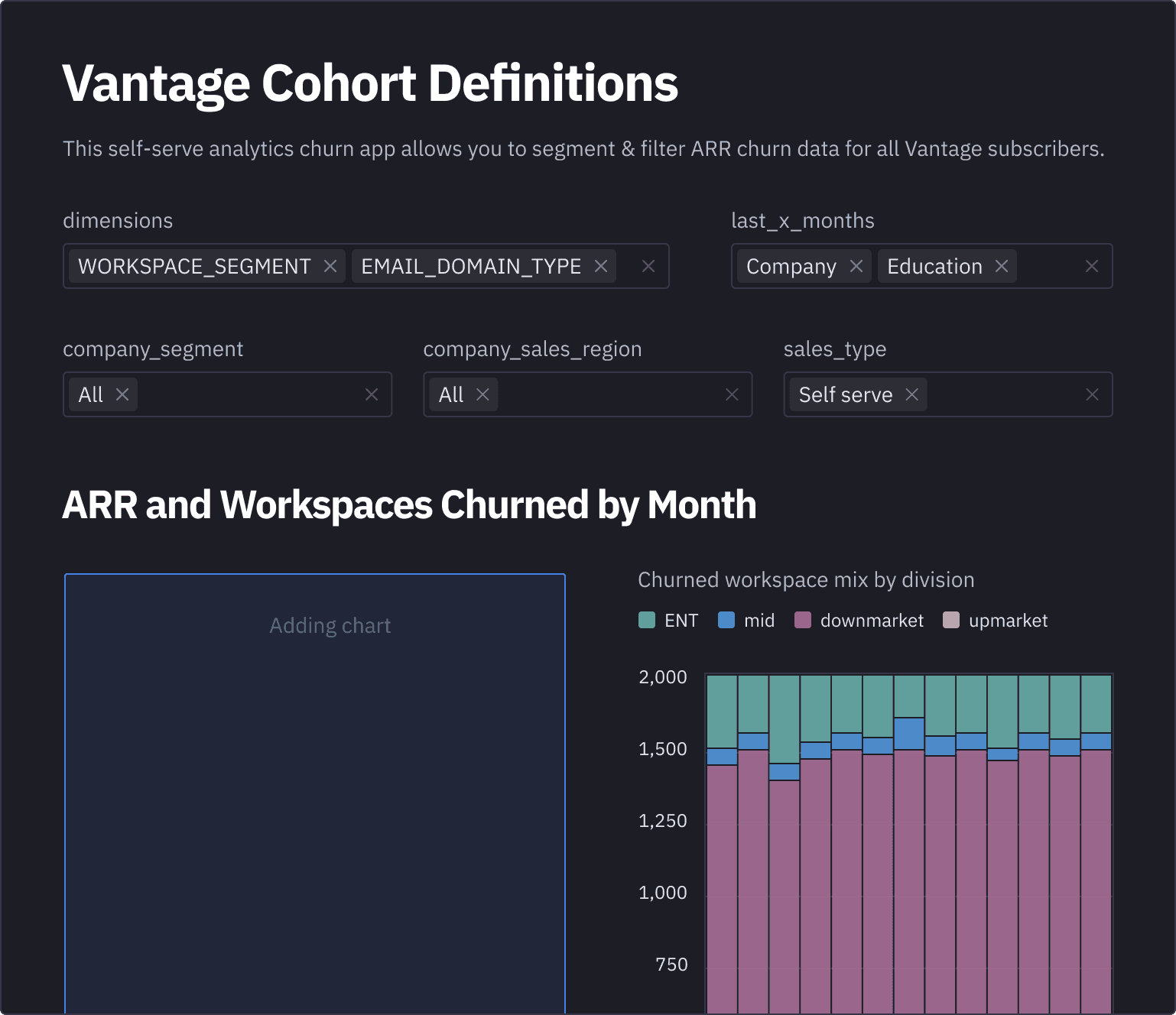Remove the All tag in company_segment
The width and height of the screenshot is (1176, 1015).
(x=122, y=394)
